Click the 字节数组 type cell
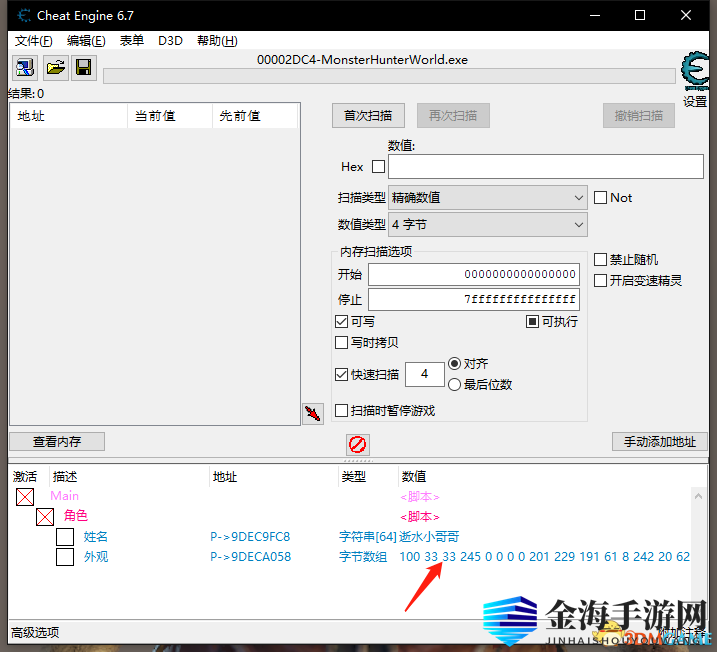 (x=363, y=556)
